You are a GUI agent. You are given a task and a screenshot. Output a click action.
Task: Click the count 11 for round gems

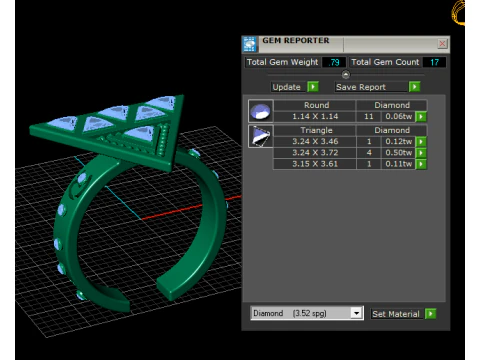pos(369,116)
